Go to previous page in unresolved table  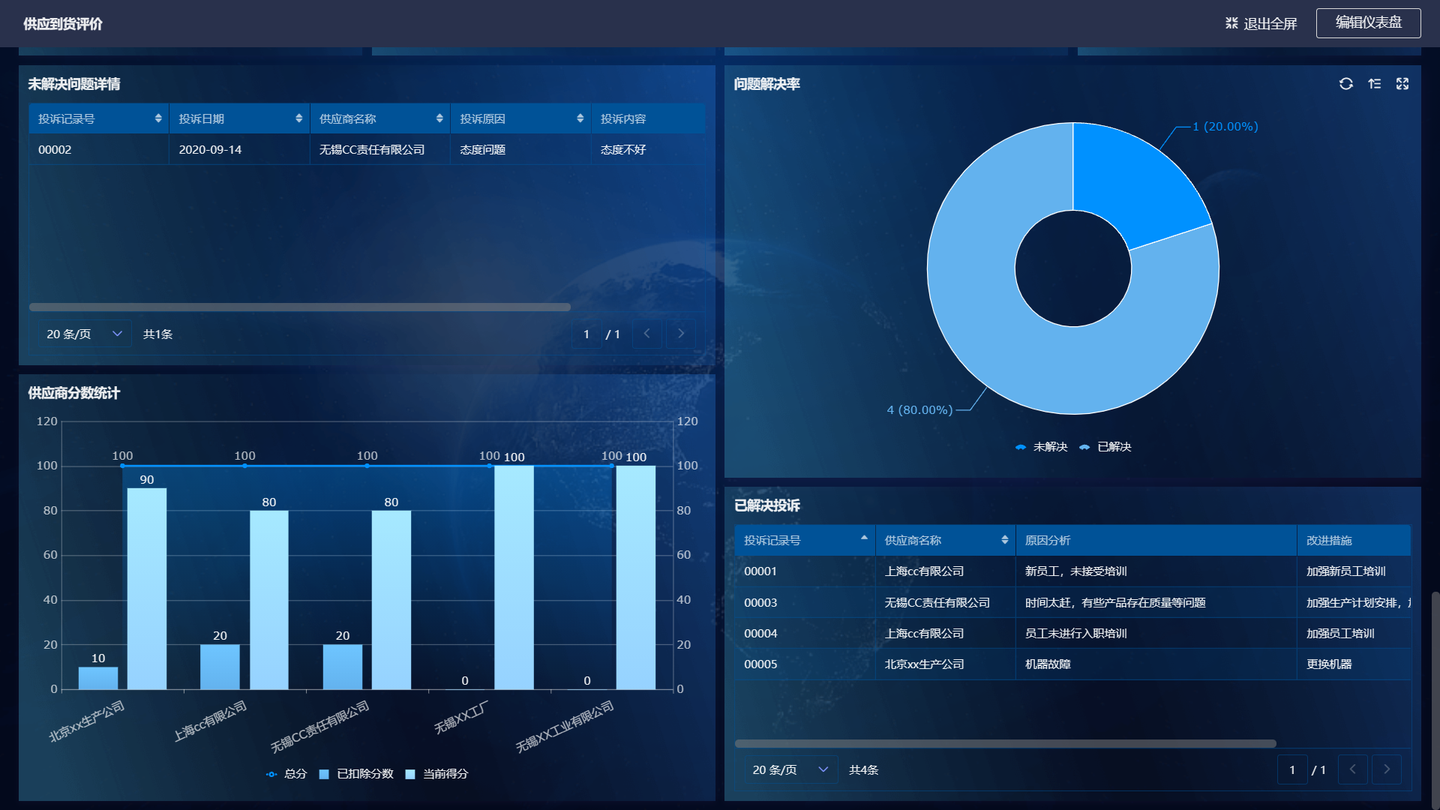(647, 334)
